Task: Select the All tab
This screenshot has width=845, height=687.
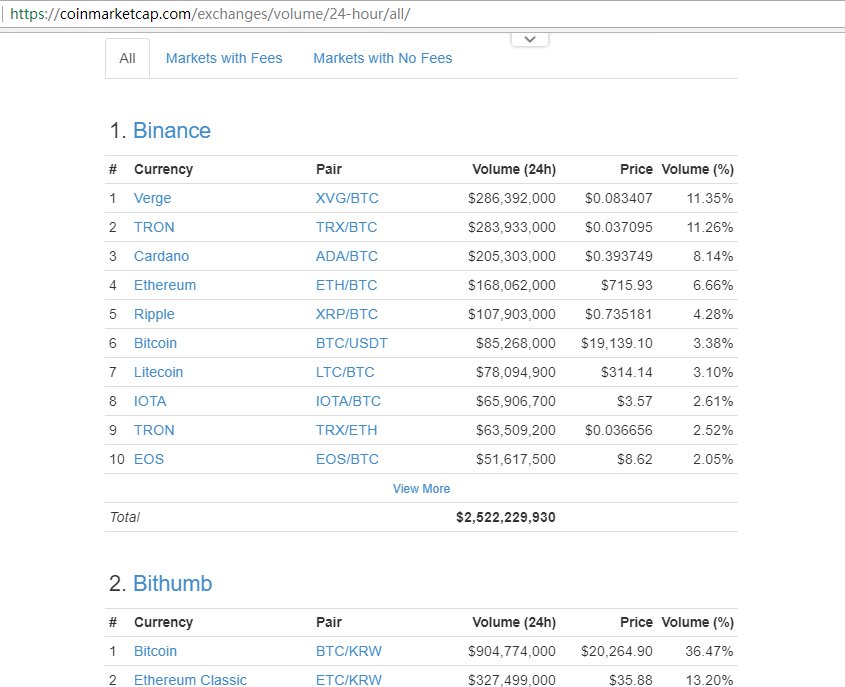Action: 127,58
